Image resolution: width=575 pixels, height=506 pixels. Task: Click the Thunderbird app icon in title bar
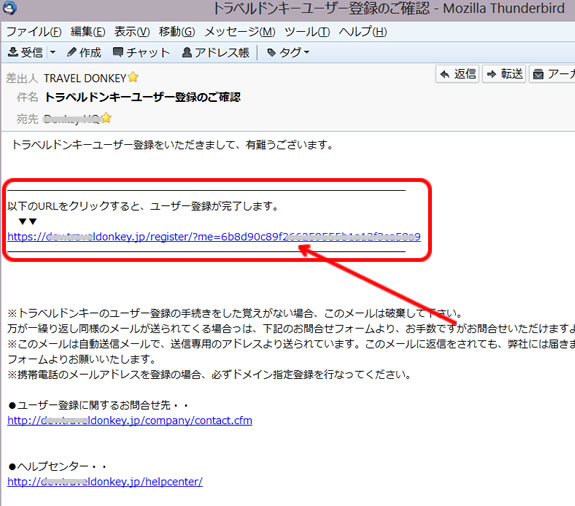click(9, 8)
